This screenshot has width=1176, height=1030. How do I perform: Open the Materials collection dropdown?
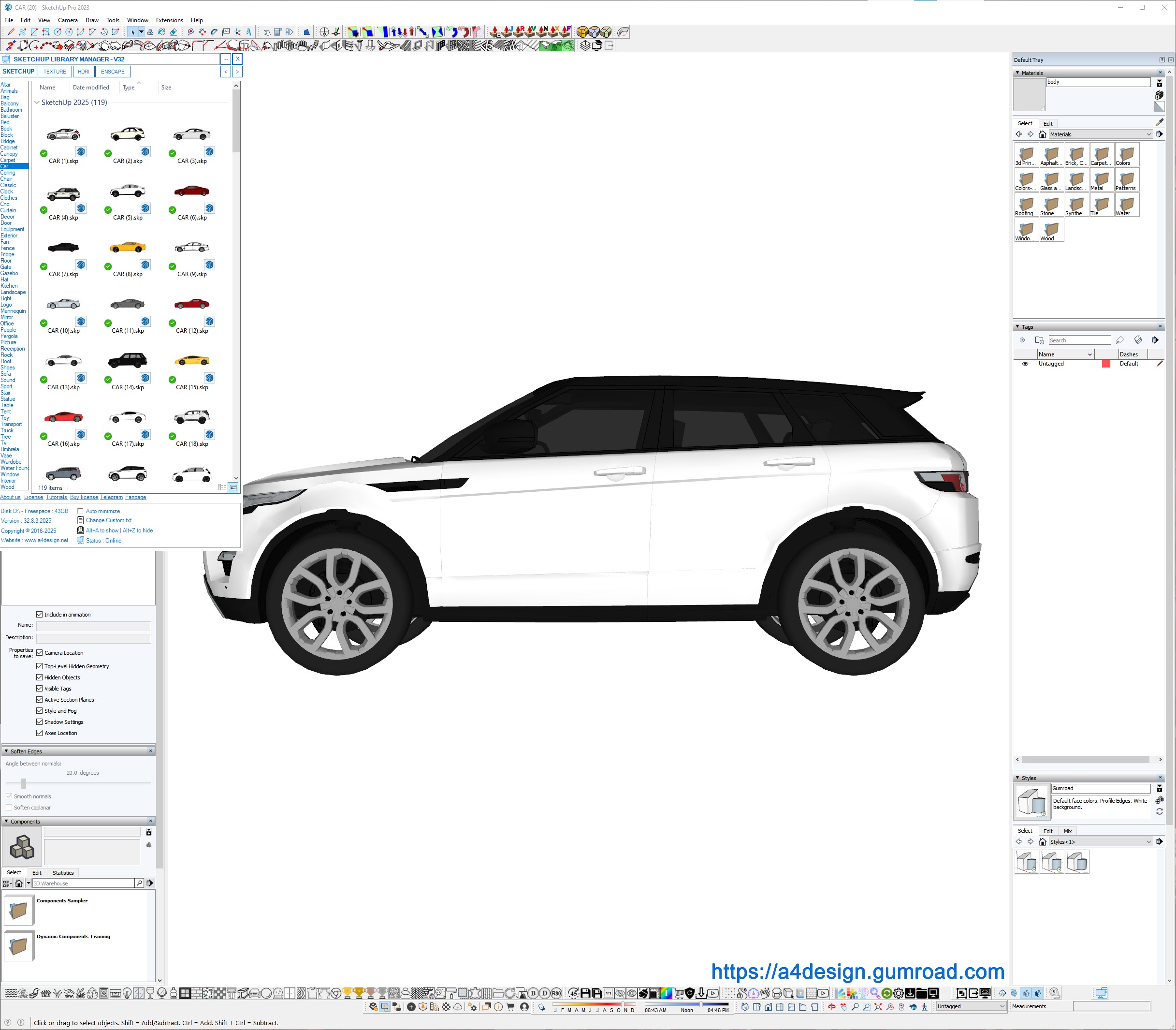pyautogui.click(x=1148, y=134)
